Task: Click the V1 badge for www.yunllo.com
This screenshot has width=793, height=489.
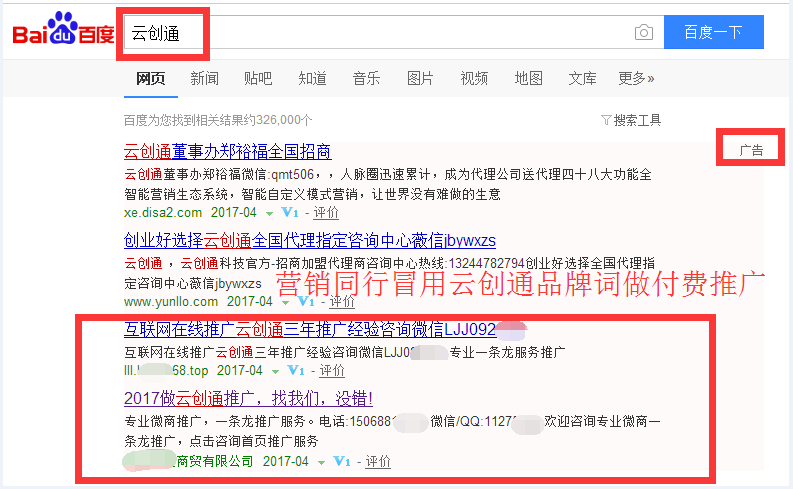Action: pos(306,302)
